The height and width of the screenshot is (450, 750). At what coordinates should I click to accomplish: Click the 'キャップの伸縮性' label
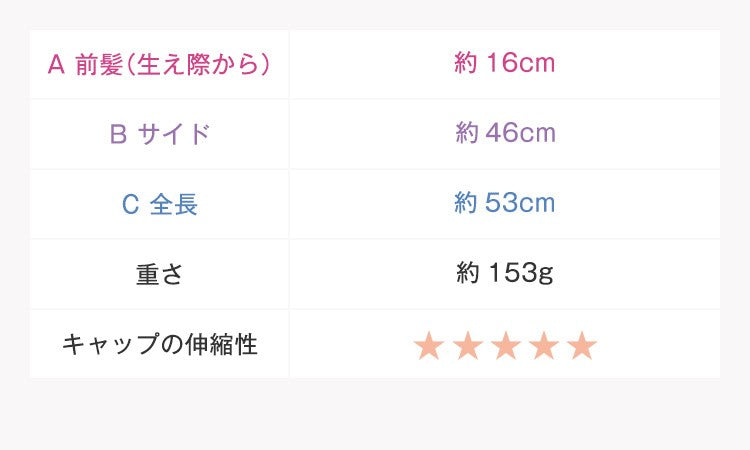point(160,345)
